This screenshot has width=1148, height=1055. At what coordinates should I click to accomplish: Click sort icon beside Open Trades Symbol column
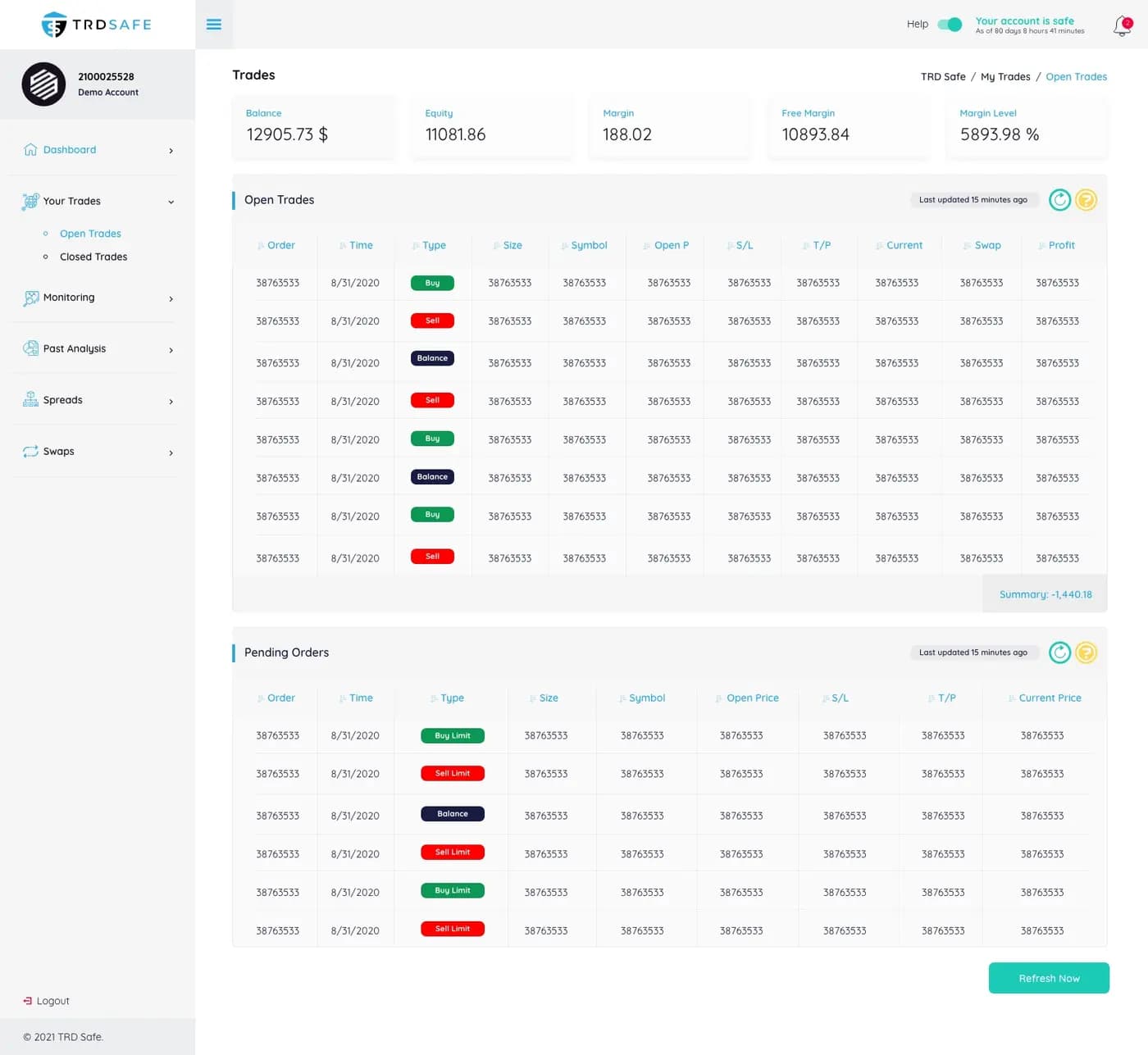(565, 246)
